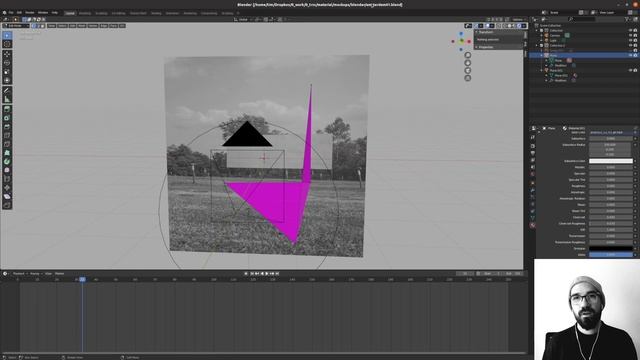The width and height of the screenshot is (640, 360).
Task: Collapse the Transform sidebar panel
Action: (x=476, y=32)
